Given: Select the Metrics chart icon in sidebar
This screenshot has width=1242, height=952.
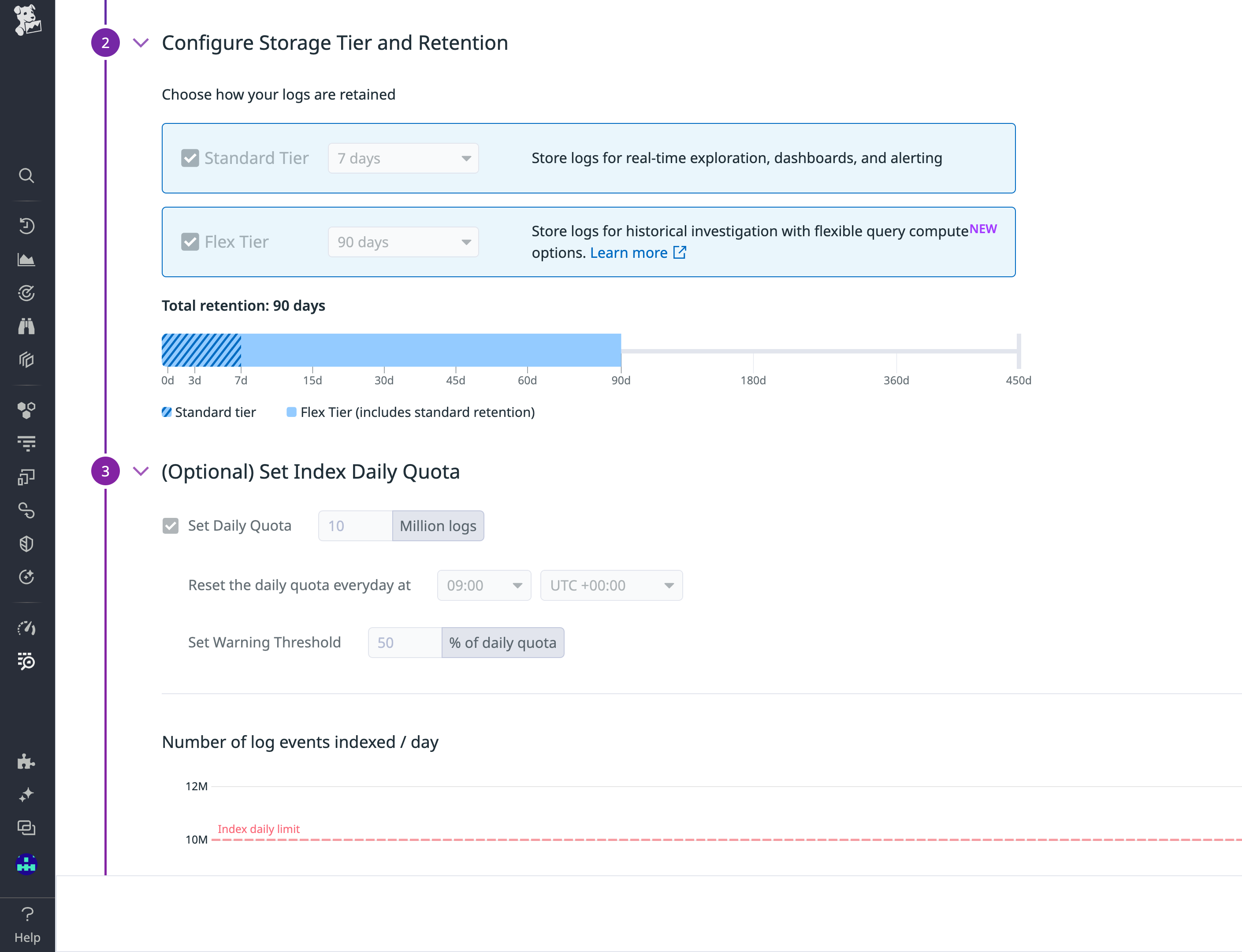Looking at the screenshot, I should click(26, 259).
